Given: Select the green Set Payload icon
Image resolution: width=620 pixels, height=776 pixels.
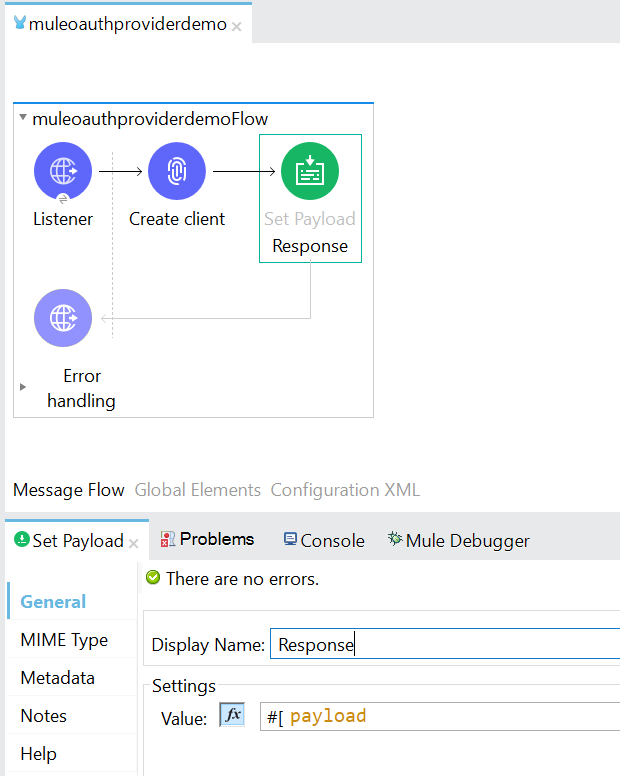Looking at the screenshot, I should tap(310, 171).
